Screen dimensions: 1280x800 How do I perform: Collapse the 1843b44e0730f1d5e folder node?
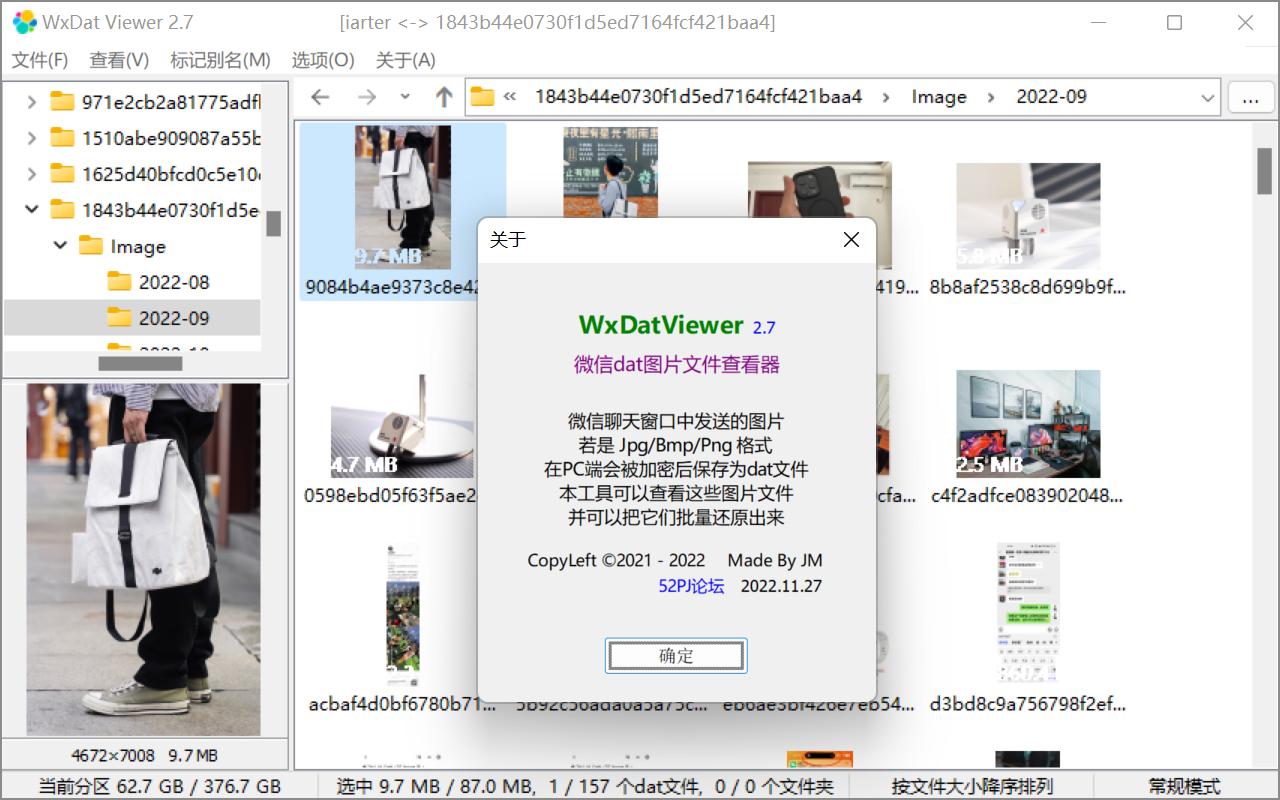click(x=31, y=210)
